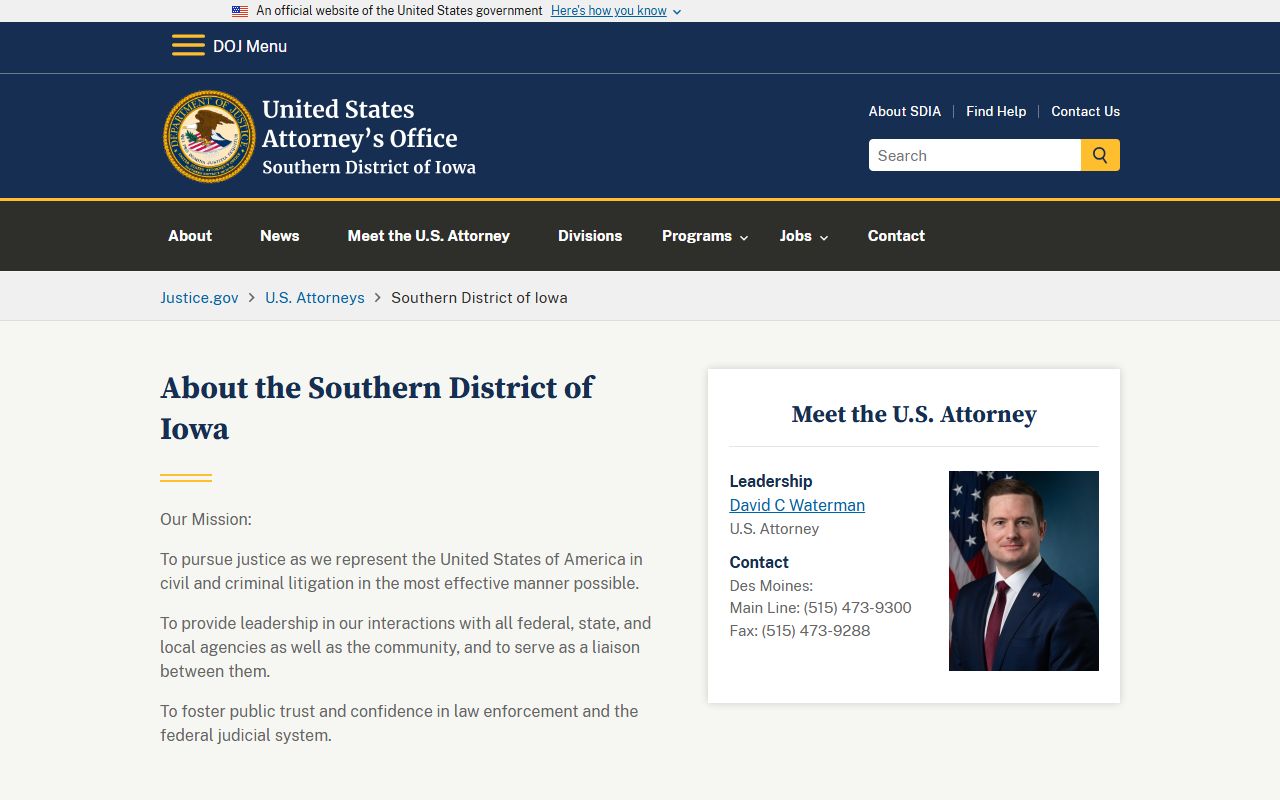The image size is (1280, 800).
Task: Click the "Fax: (515) 473-9288" text
Action: [x=800, y=630]
